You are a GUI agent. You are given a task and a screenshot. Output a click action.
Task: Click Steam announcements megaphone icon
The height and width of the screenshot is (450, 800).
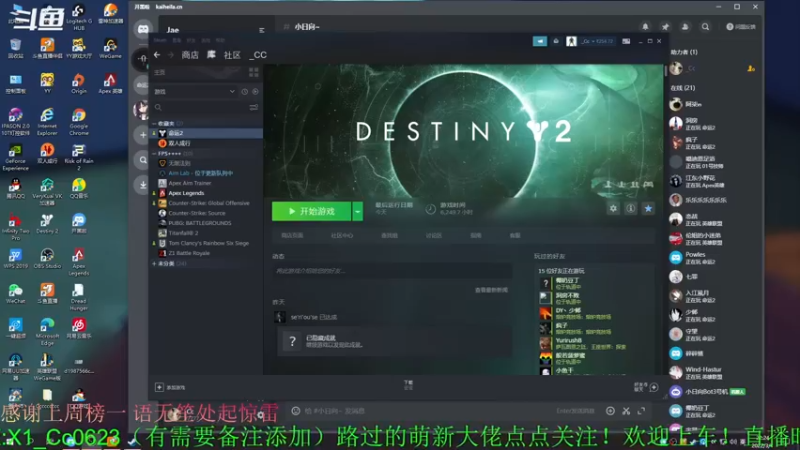click(540, 41)
